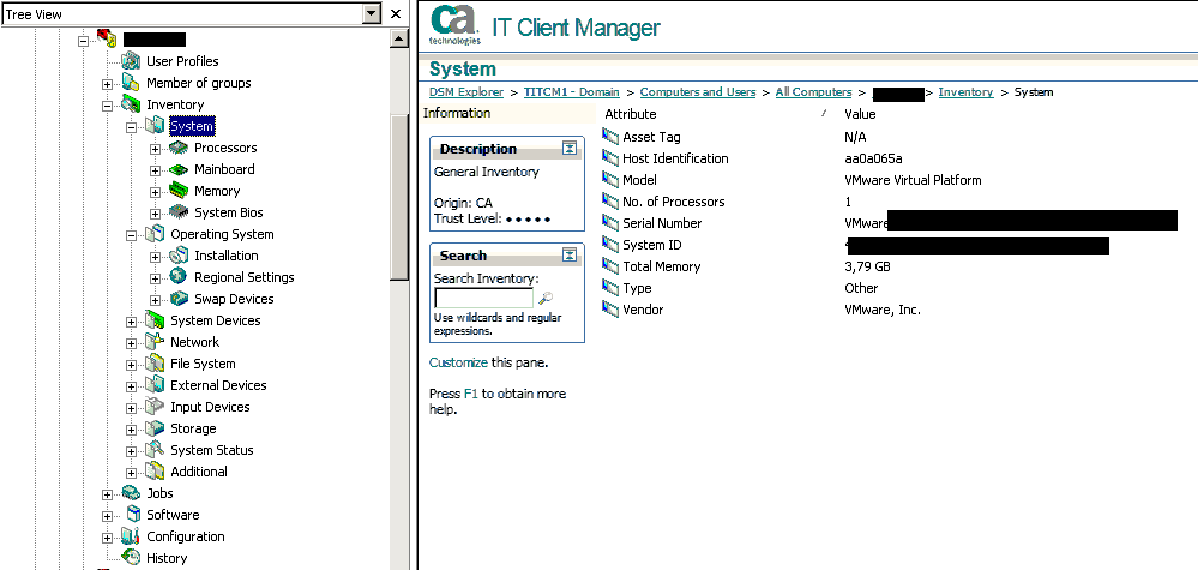Click the Member of groups icon
The image size is (1198, 570).
click(x=131, y=83)
